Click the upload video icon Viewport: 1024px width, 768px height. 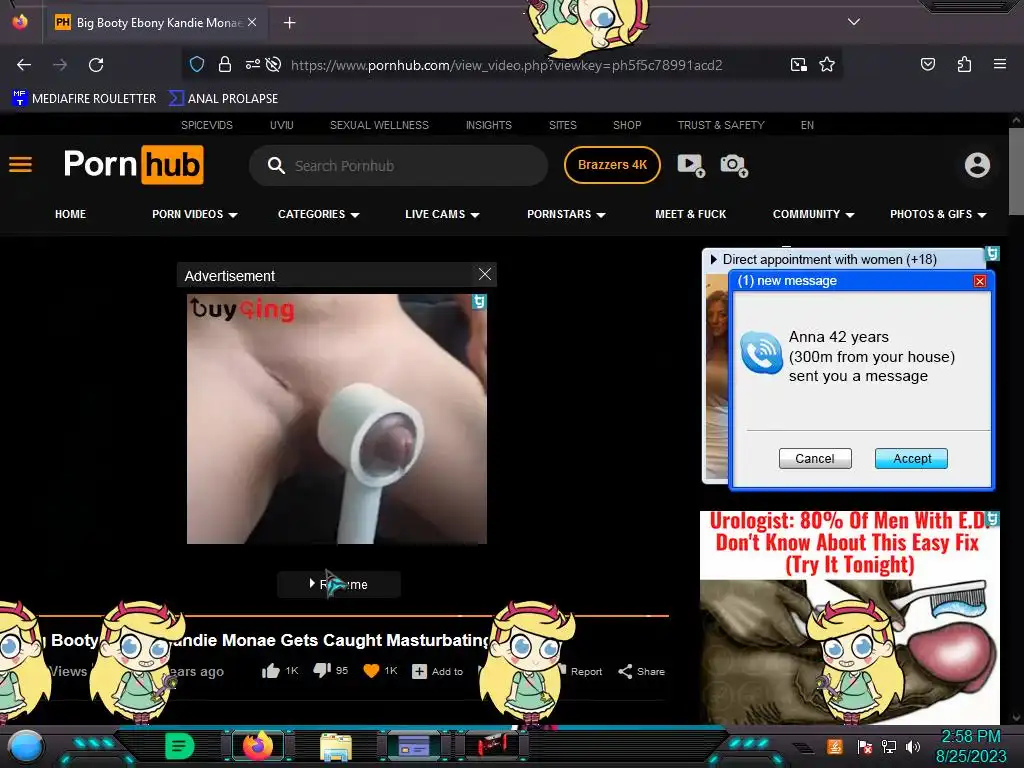pos(691,165)
